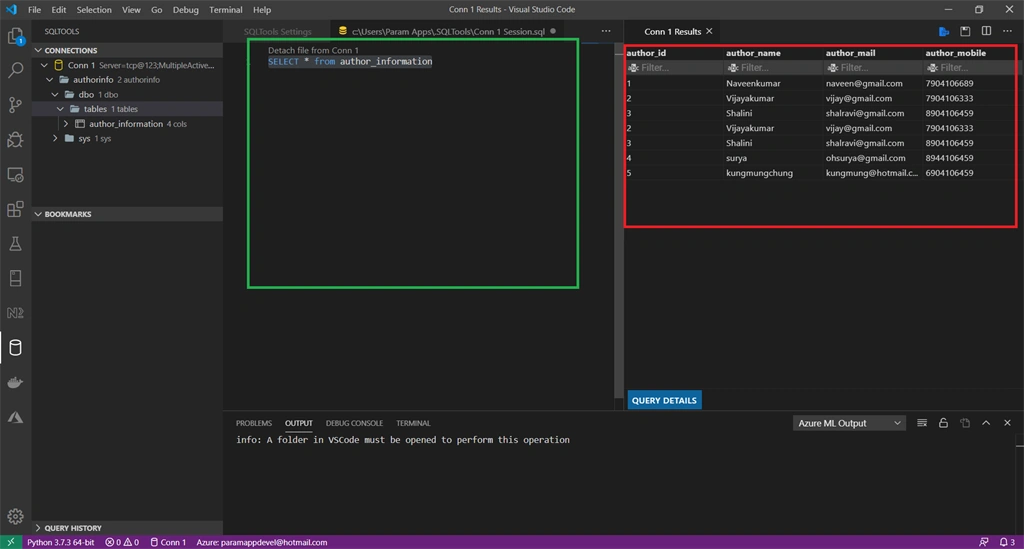Screen dimensions: 1024x549
Task: Close the bottom panel
Action: (1007, 423)
